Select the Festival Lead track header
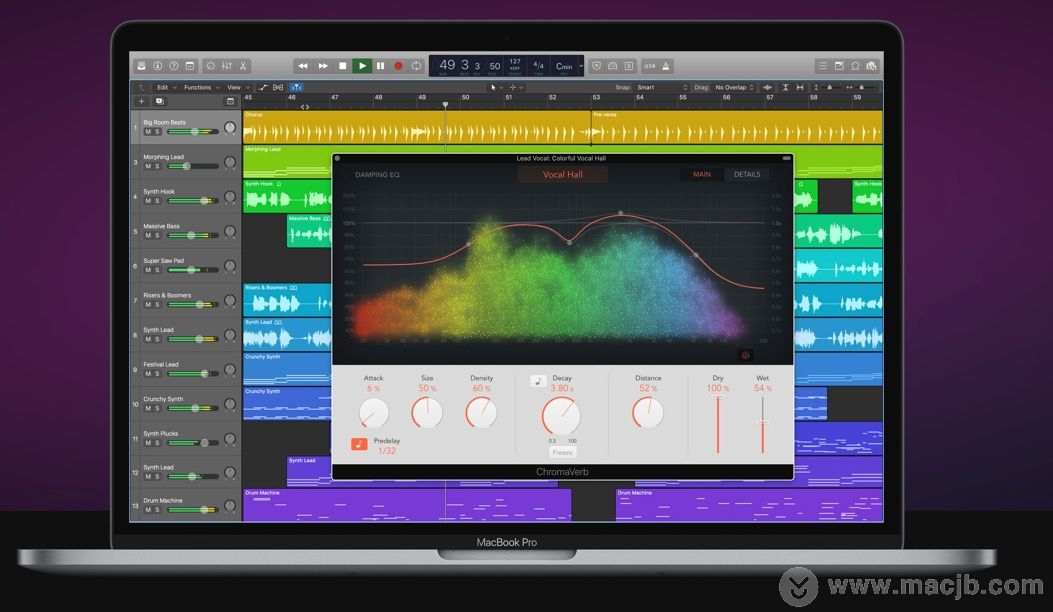The height and width of the screenshot is (612, 1053). (x=185, y=369)
